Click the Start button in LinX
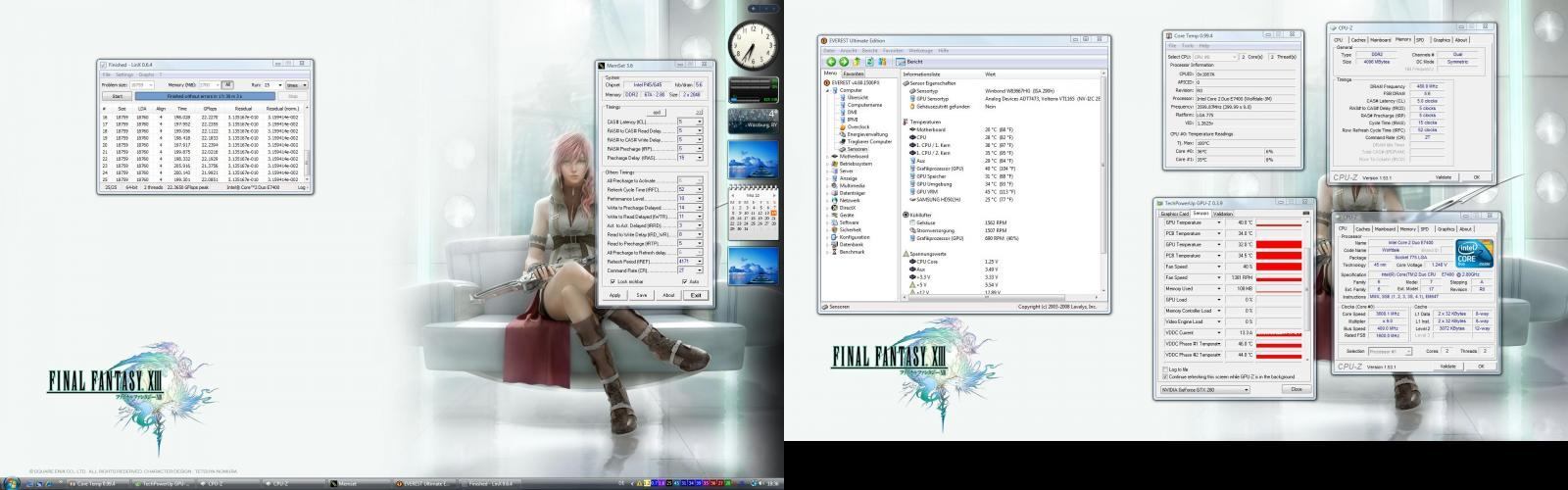The height and width of the screenshot is (490, 1568). click(x=117, y=96)
